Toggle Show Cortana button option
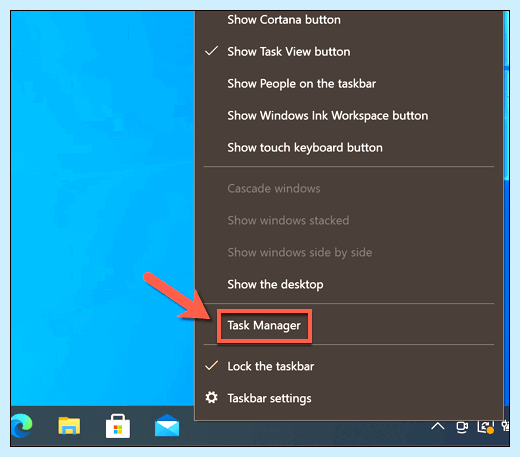Viewport: 520px width, 457px height. (x=349, y=20)
